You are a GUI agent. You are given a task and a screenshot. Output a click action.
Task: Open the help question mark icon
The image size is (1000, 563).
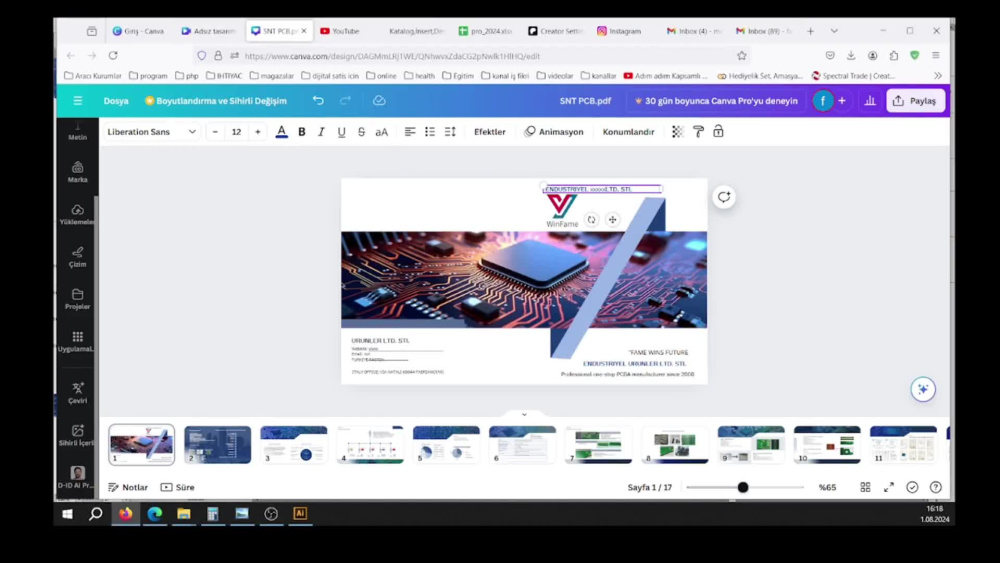pos(936,487)
